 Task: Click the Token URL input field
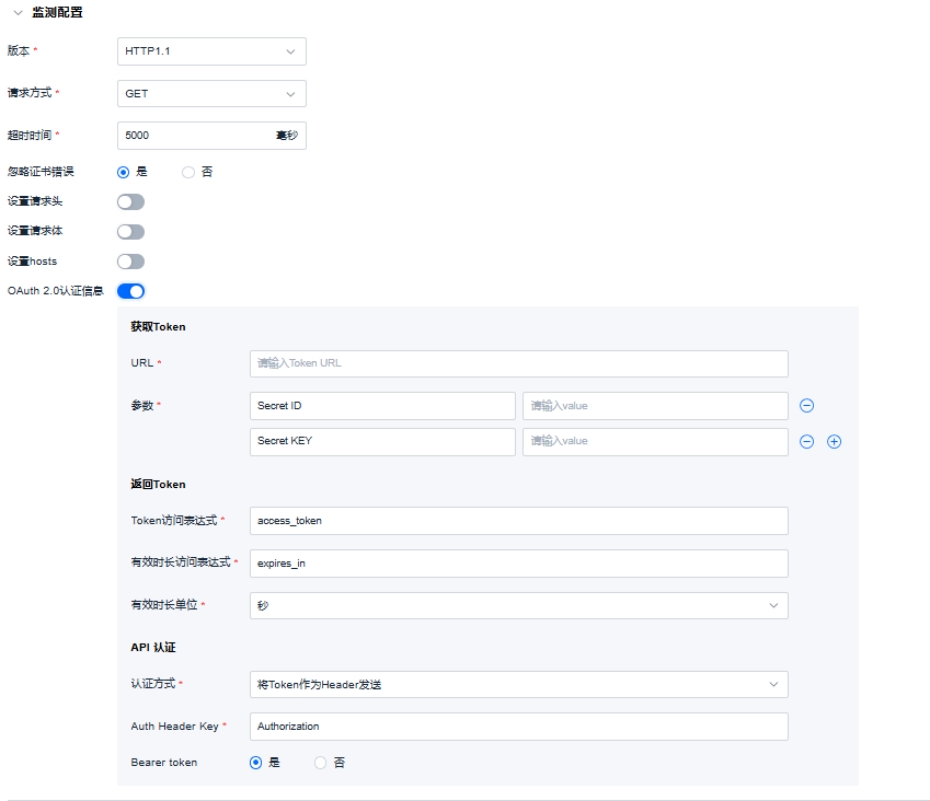pyautogui.click(x=518, y=363)
